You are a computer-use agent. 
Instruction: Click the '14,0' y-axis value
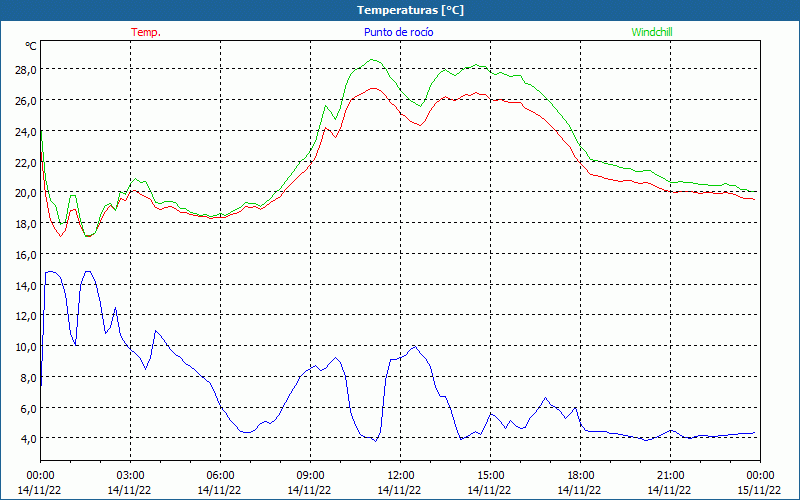point(26,285)
